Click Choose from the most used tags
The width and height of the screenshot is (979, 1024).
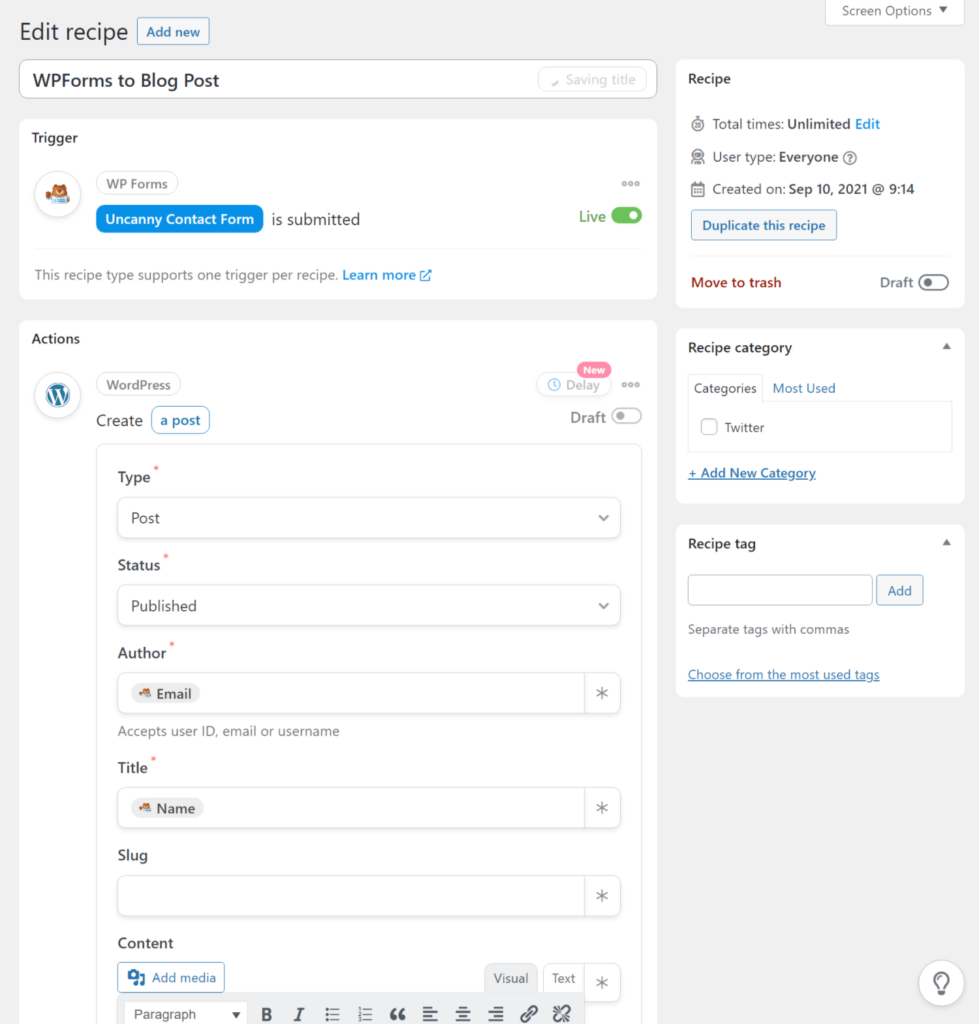click(x=784, y=675)
